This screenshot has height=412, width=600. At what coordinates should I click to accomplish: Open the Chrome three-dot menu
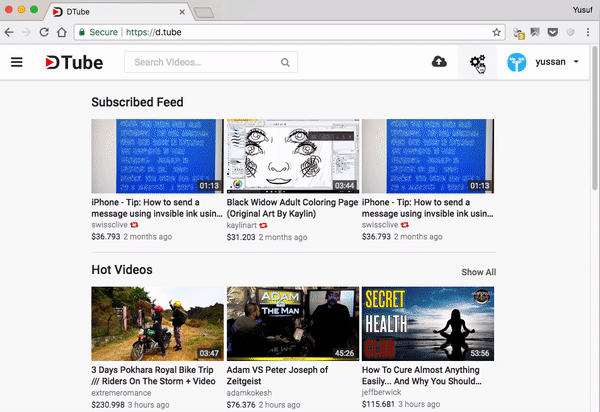(x=588, y=32)
